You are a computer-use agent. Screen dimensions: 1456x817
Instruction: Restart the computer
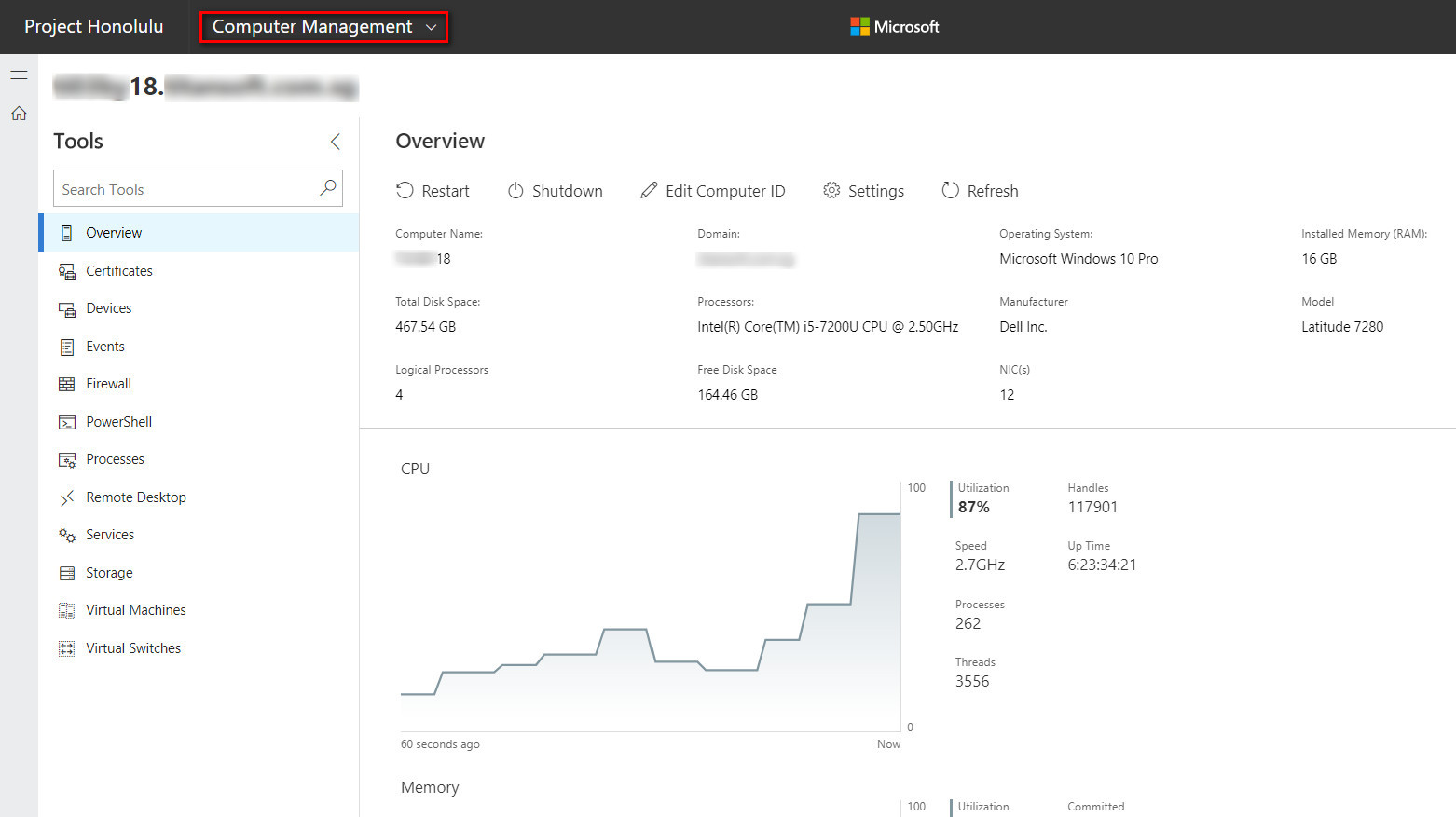433,191
